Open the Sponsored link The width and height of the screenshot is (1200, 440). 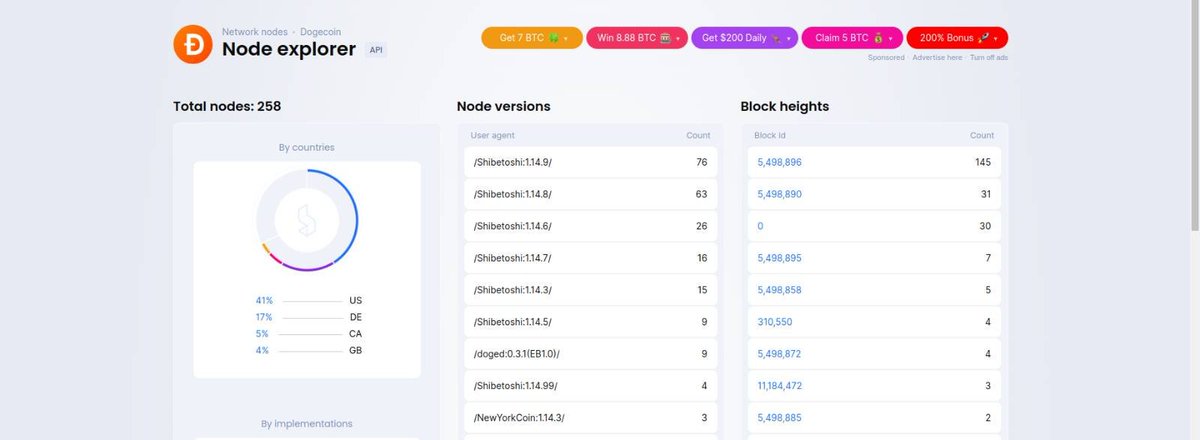[x=886, y=58]
